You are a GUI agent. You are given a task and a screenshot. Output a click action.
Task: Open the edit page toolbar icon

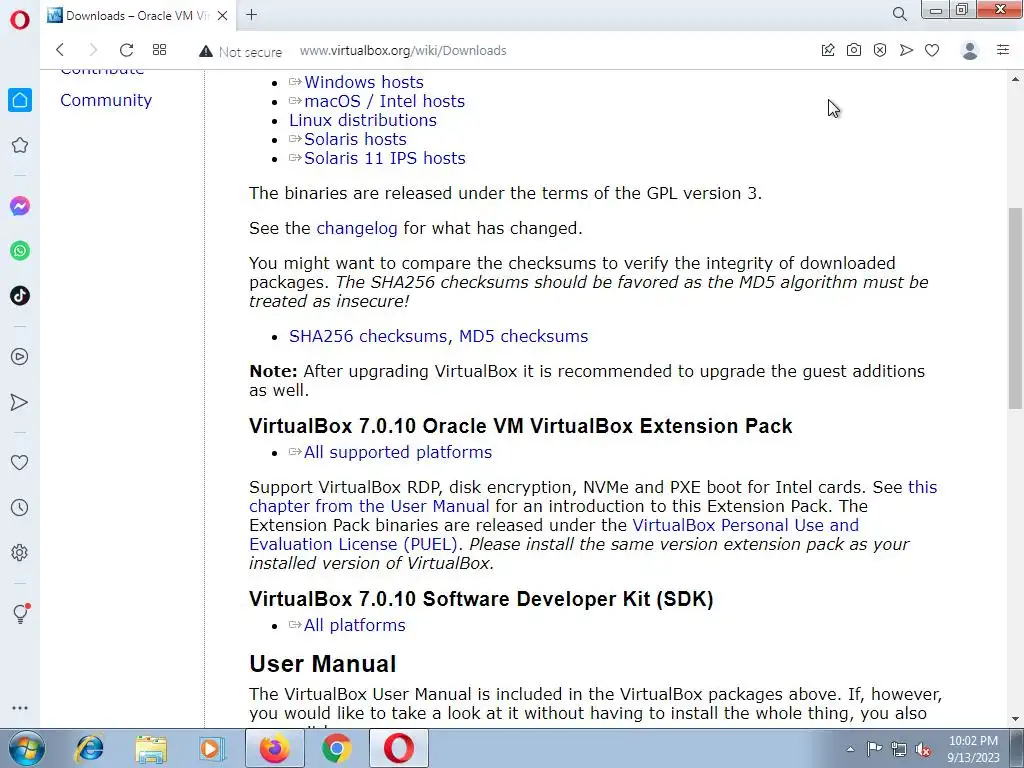(x=827, y=50)
